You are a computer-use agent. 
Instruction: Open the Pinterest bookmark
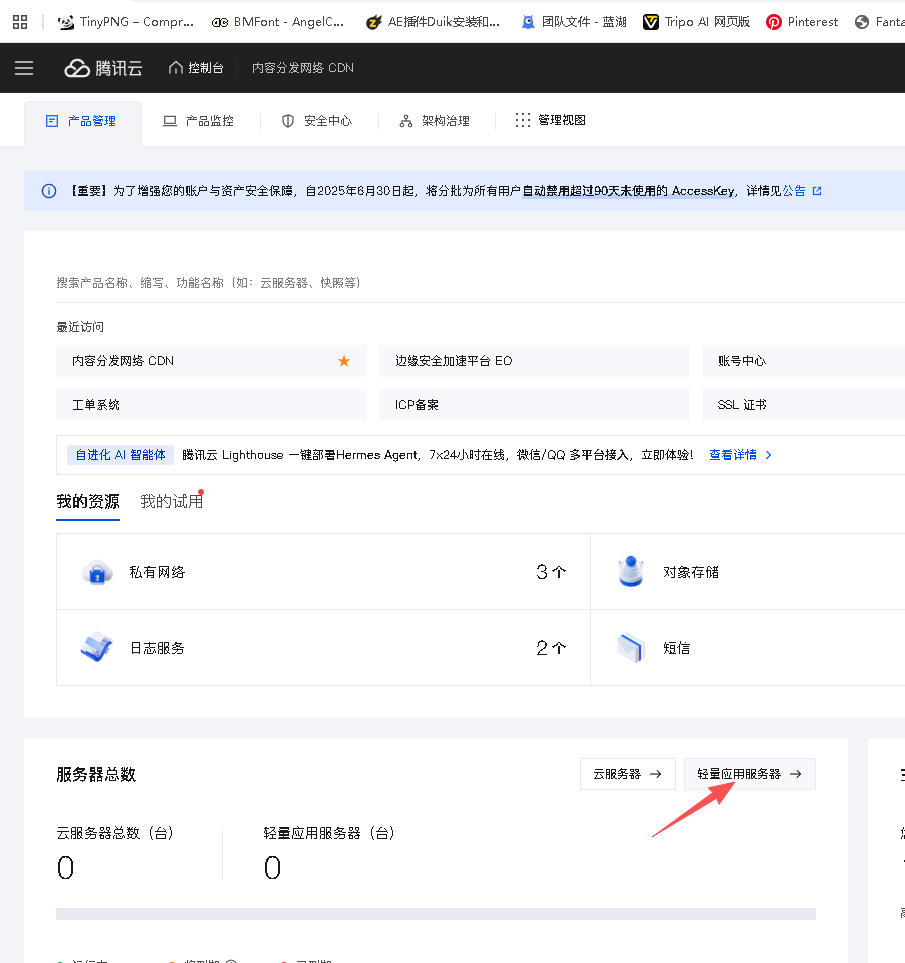(x=802, y=22)
